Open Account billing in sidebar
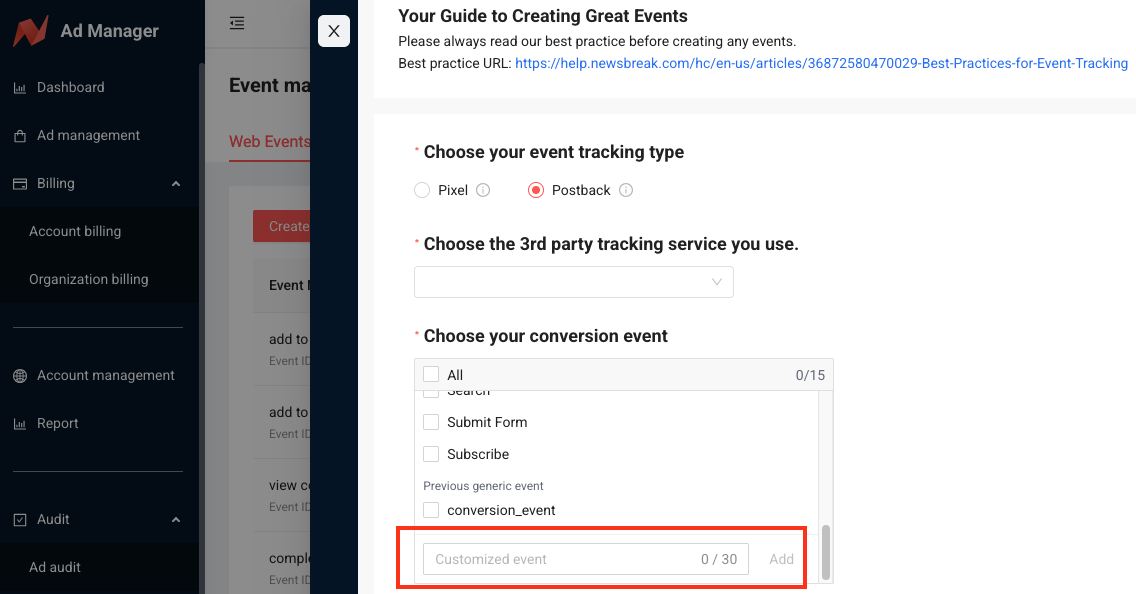This screenshot has width=1136, height=594. click(x=75, y=231)
